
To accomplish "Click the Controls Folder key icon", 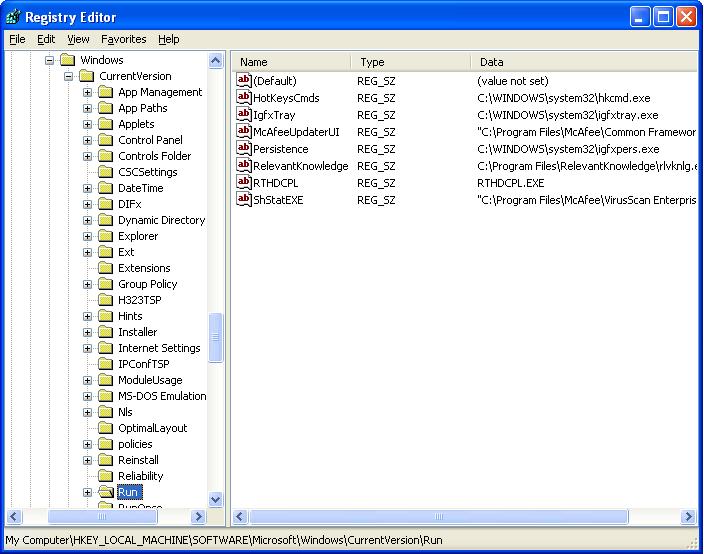I will (106, 156).
